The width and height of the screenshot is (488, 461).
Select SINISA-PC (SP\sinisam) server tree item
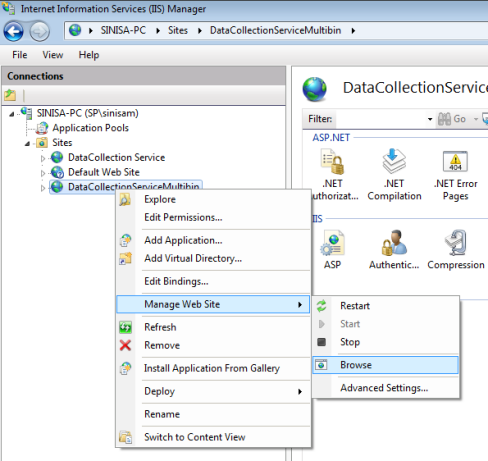tap(87, 113)
